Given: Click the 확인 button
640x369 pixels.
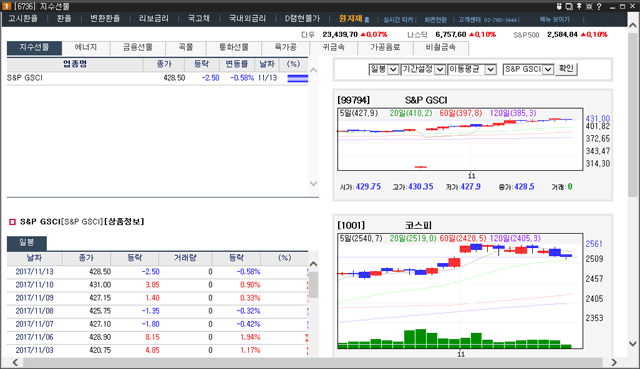Looking at the screenshot, I should coord(566,69).
